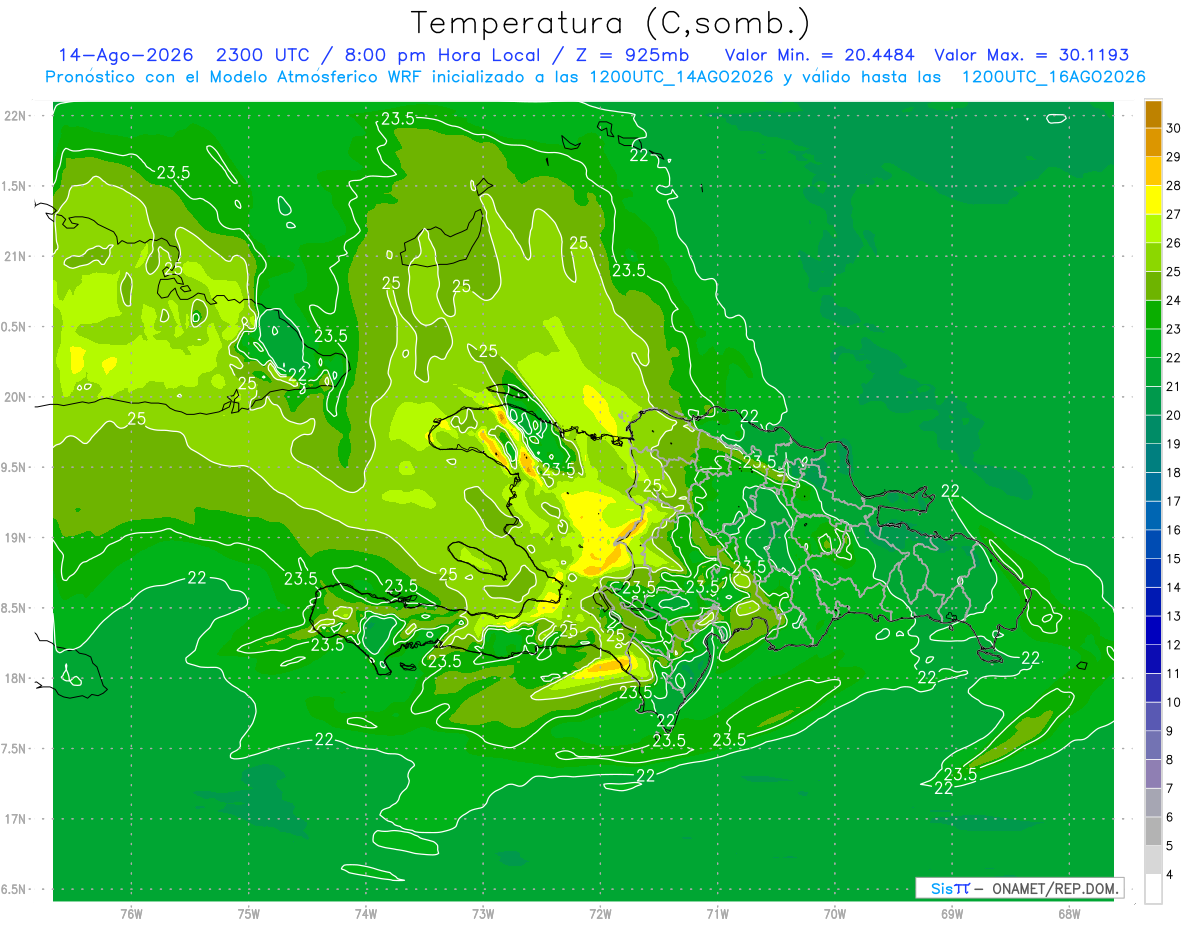The width and height of the screenshot is (1200, 927).
Task: Click the '21N' latitude axis label
Action: 15,256
